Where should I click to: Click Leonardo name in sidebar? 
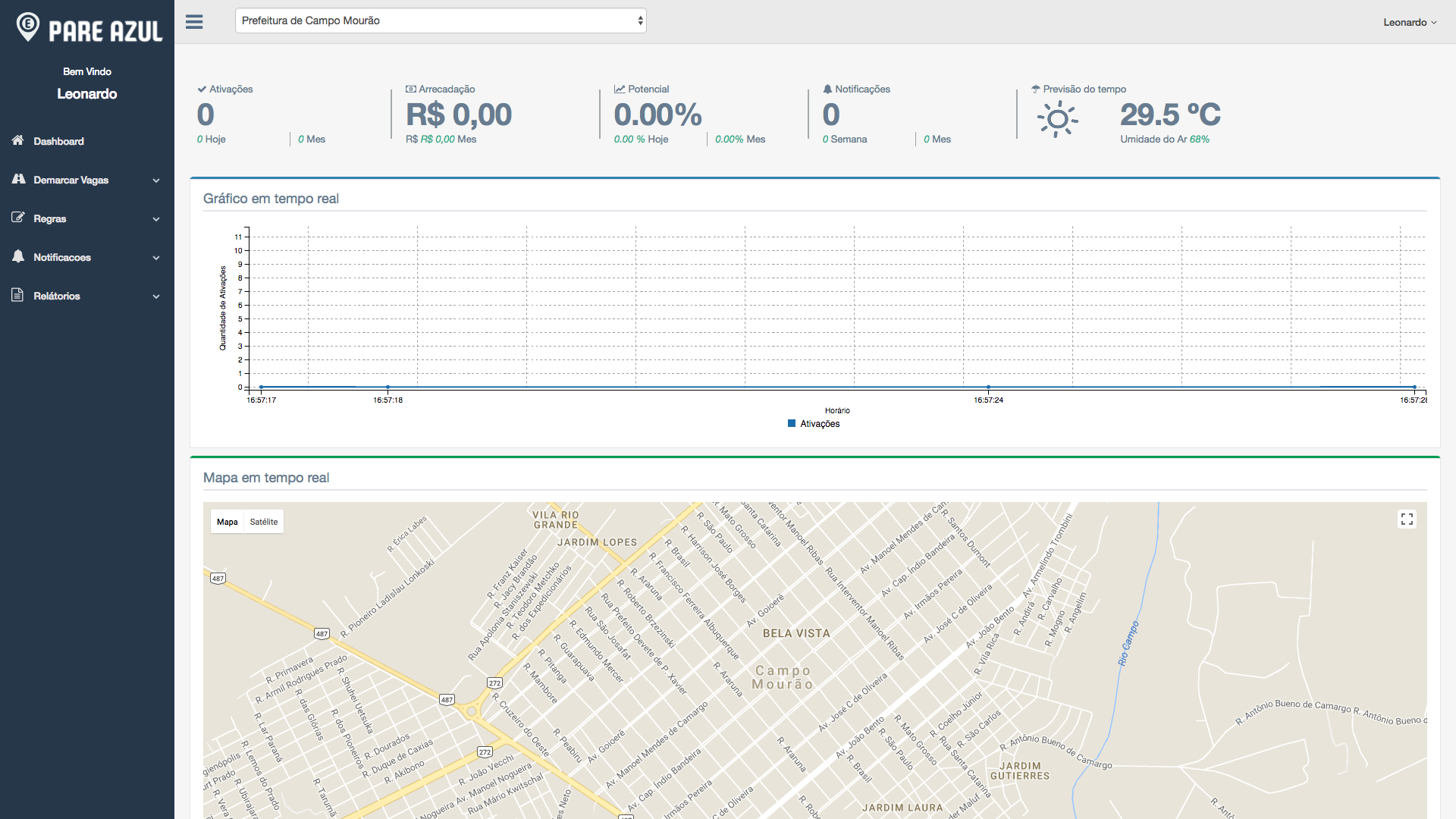(x=87, y=94)
